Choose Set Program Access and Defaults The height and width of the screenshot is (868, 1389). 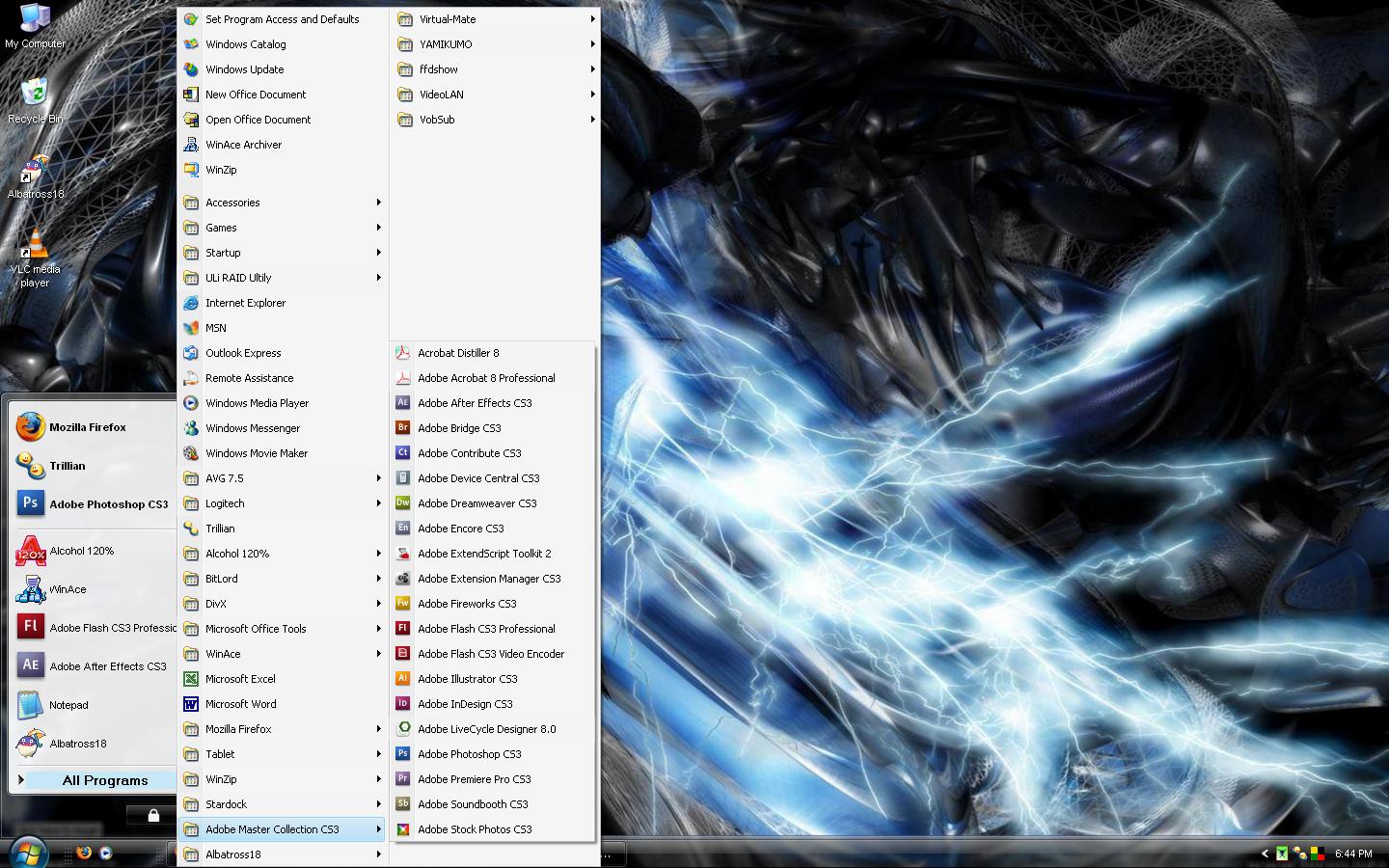point(284,19)
